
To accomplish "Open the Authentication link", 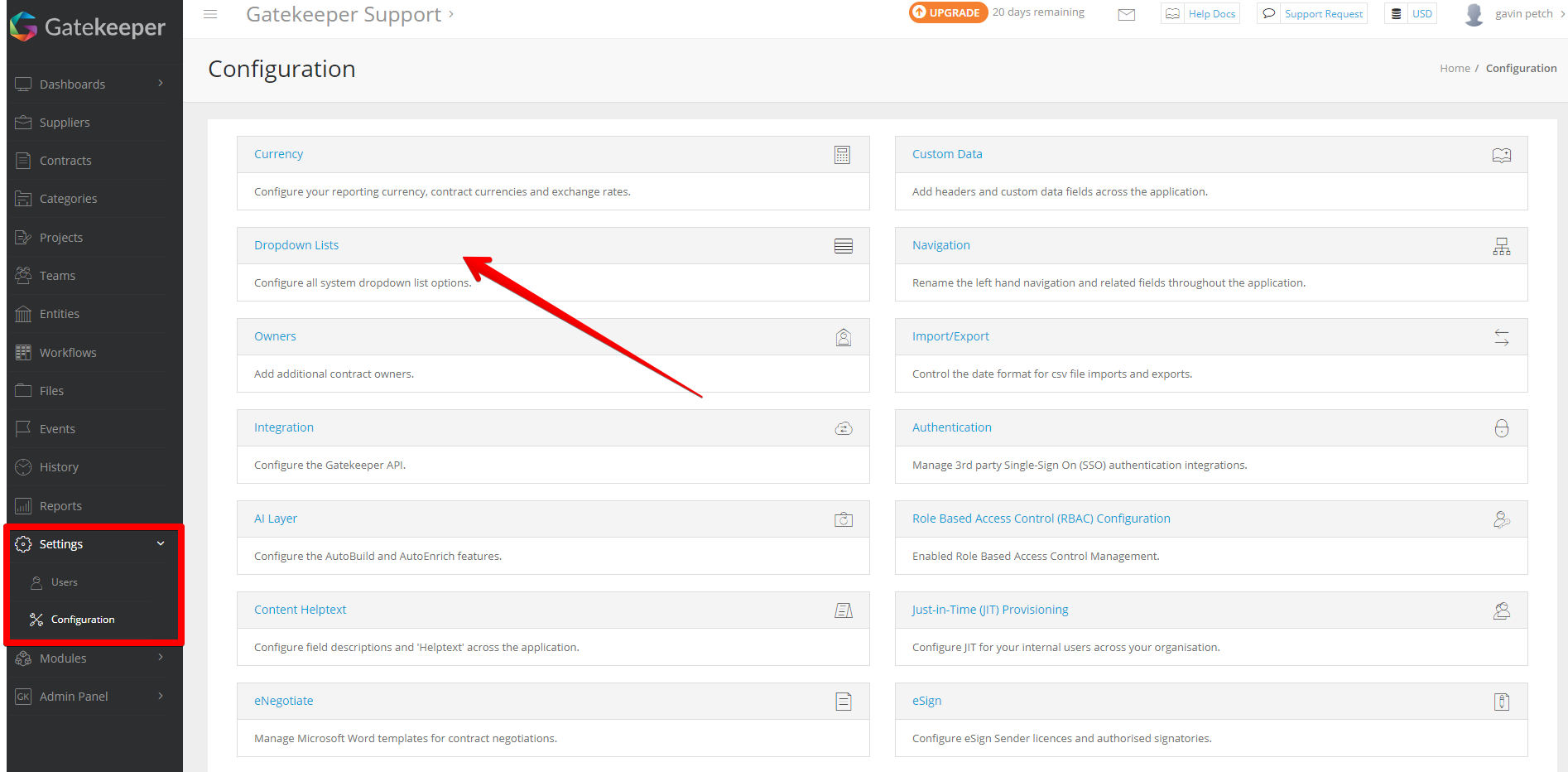I will tap(952, 427).
